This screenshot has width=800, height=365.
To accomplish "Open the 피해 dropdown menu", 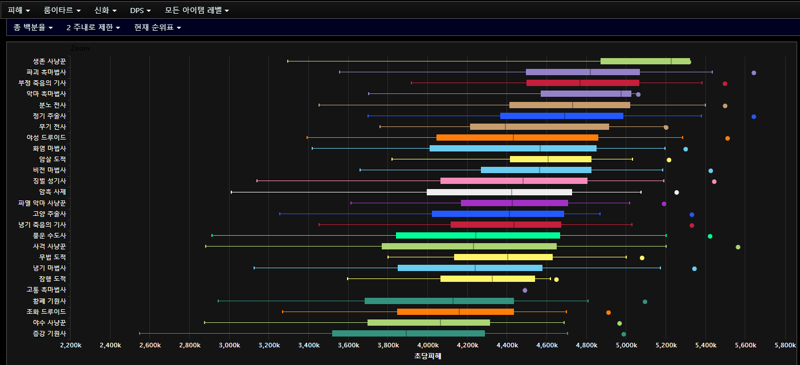I will pyautogui.click(x=19, y=10).
